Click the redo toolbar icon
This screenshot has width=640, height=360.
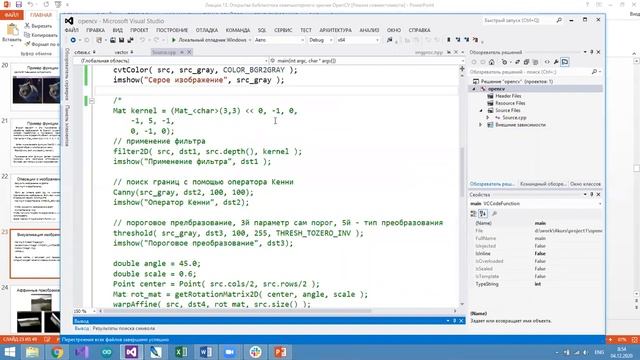[156, 40]
